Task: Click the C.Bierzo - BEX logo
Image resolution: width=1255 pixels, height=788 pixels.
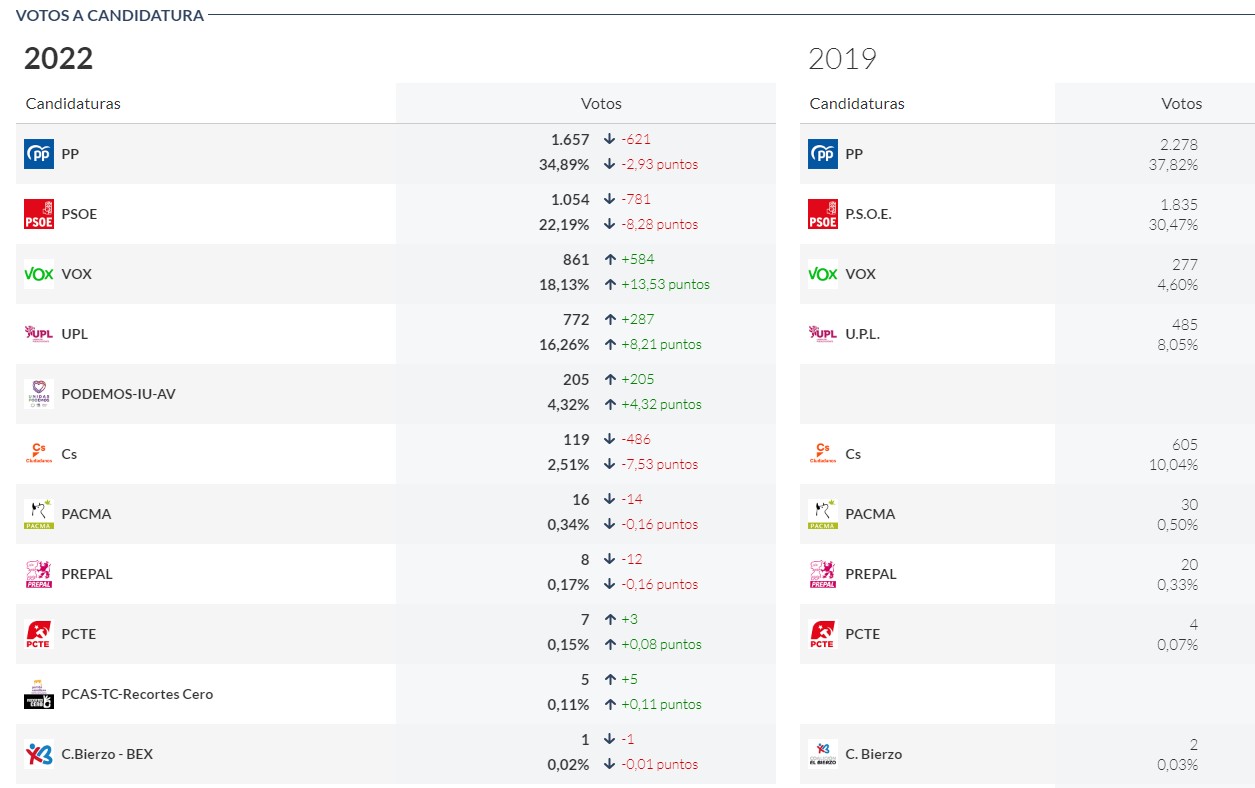Action: pyautogui.click(x=39, y=754)
